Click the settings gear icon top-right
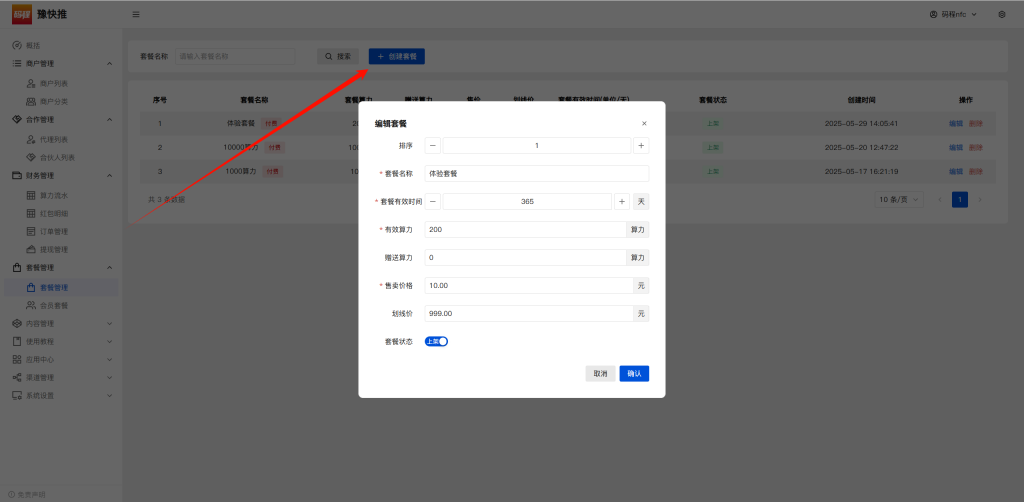The image size is (1024, 502). 1002,14
